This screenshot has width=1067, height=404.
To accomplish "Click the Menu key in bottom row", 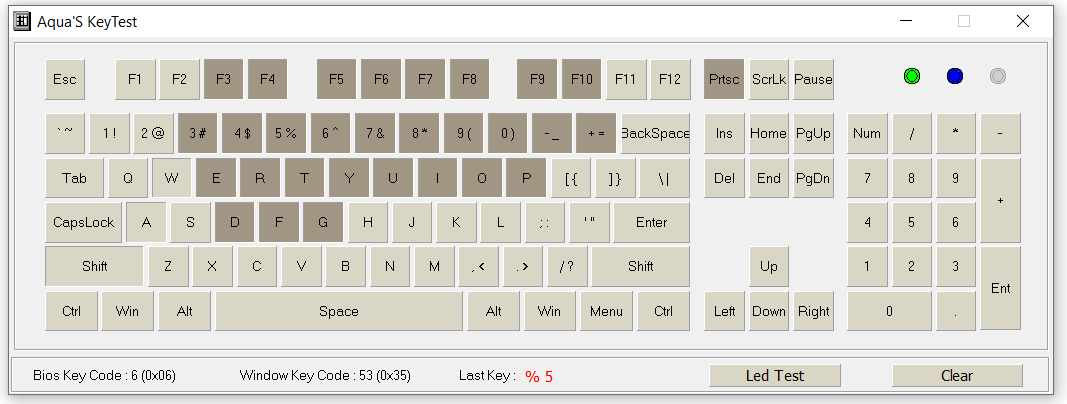I will point(606,312).
